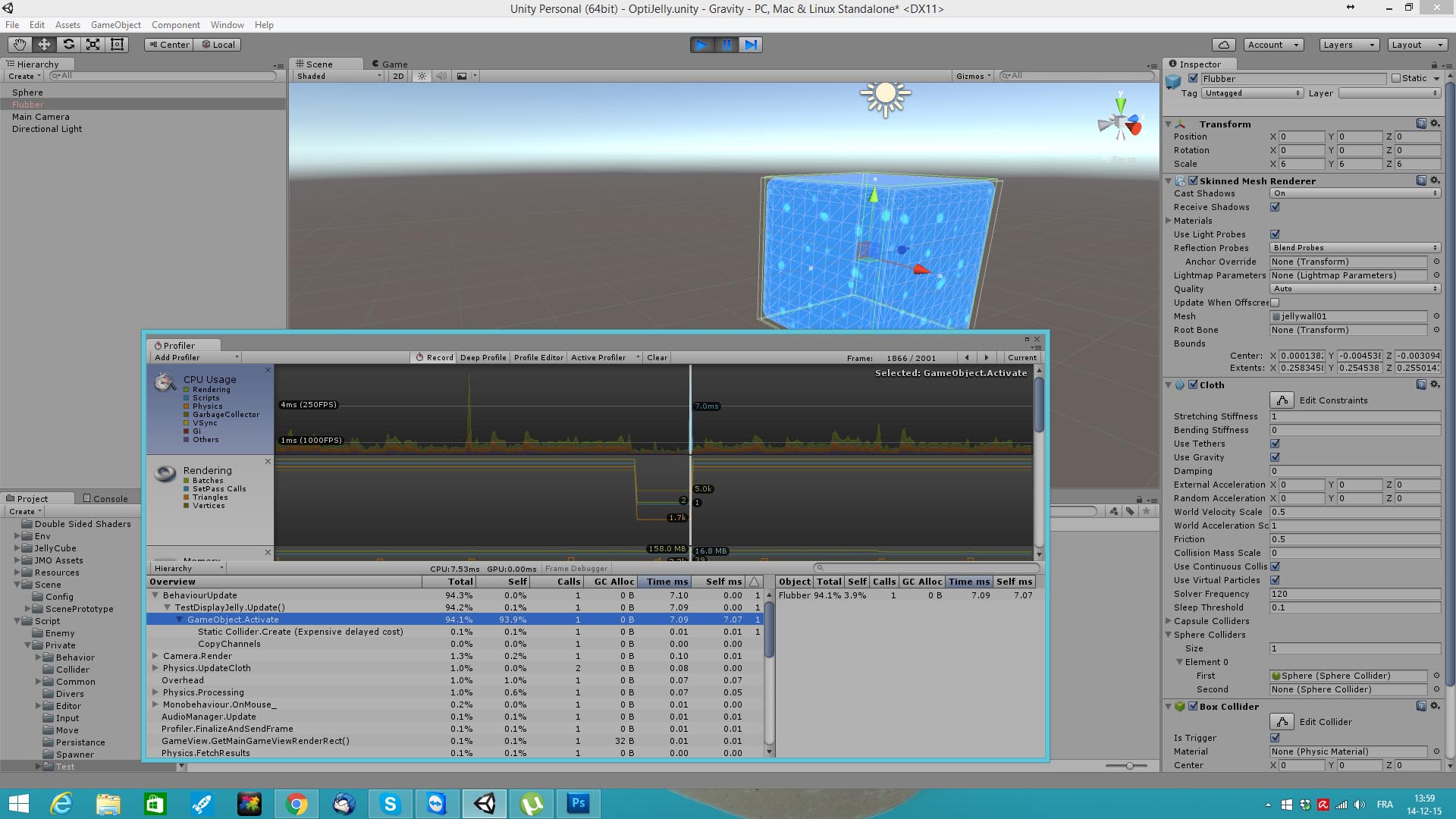Toggle Use Gravity checkbox
This screenshot has height=819, width=1456.
[1275, 457]
